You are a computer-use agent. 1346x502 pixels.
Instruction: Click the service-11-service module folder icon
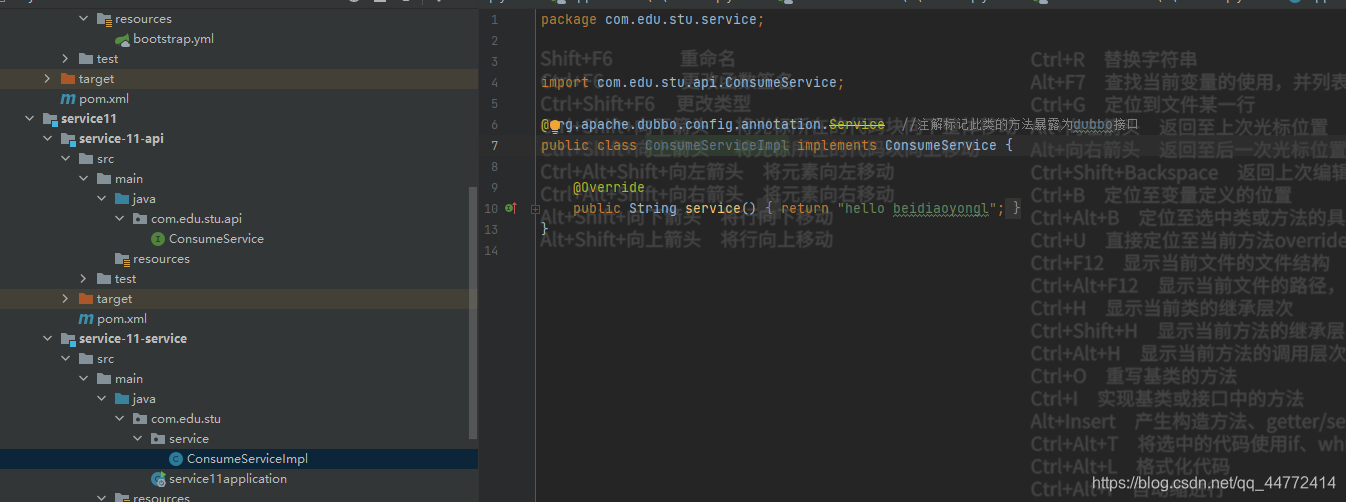click(x=68, y=339)
